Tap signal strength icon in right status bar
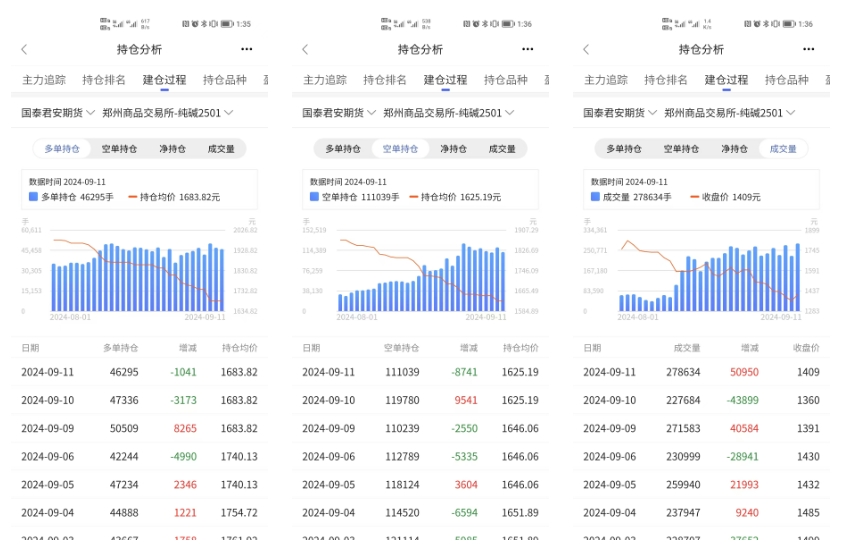Image resolution: width=842 pixels, height=554 pixels. click(681, 24)
